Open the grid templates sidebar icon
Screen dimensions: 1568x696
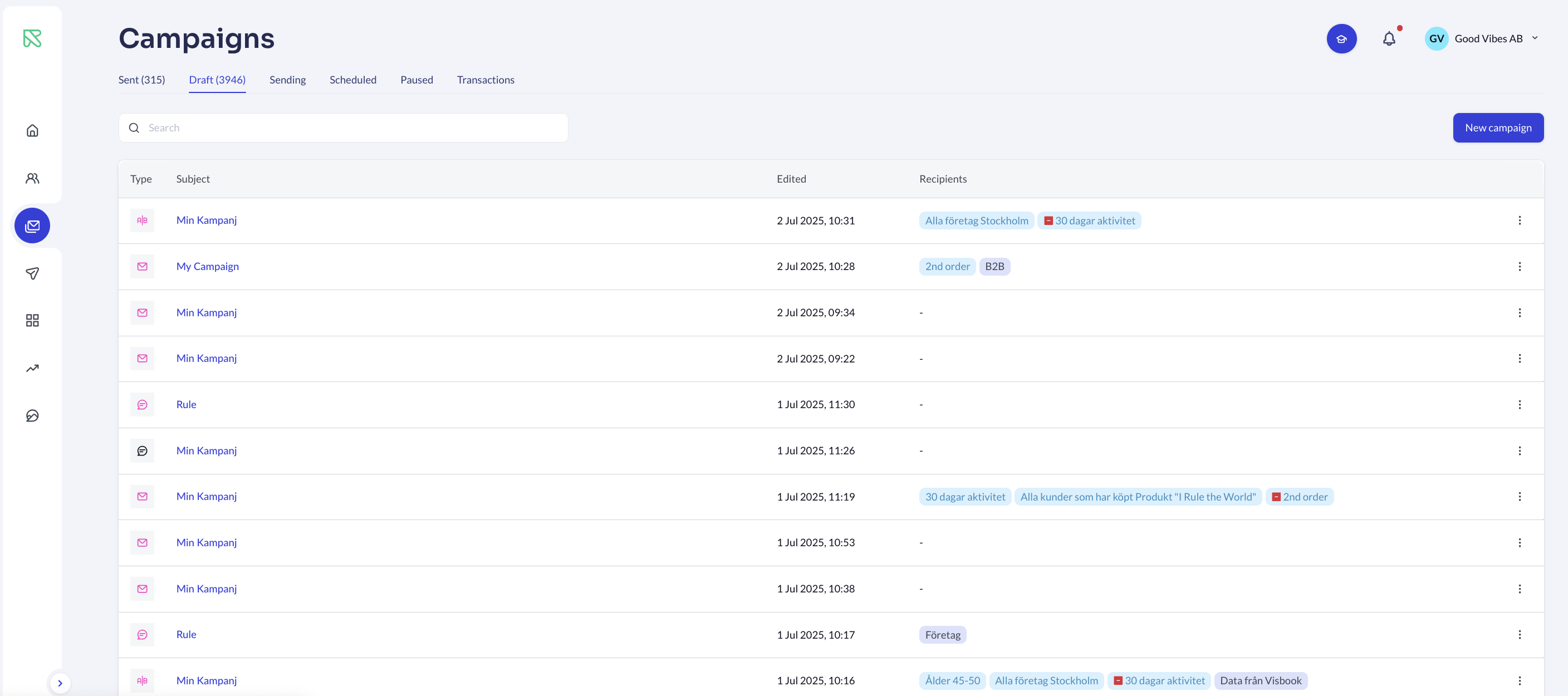tap(32, 320)
